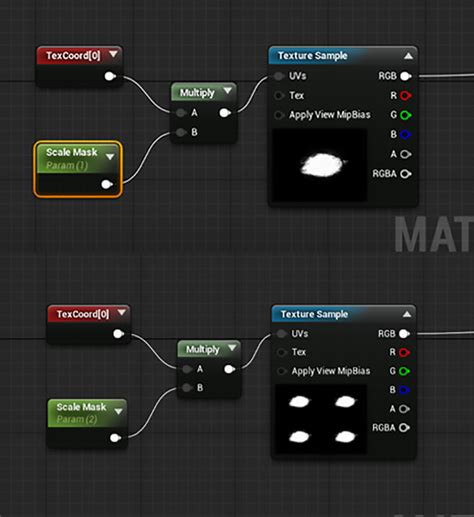Click Apply View MipBias pin on bottom Texture Sample

point(282,371)
